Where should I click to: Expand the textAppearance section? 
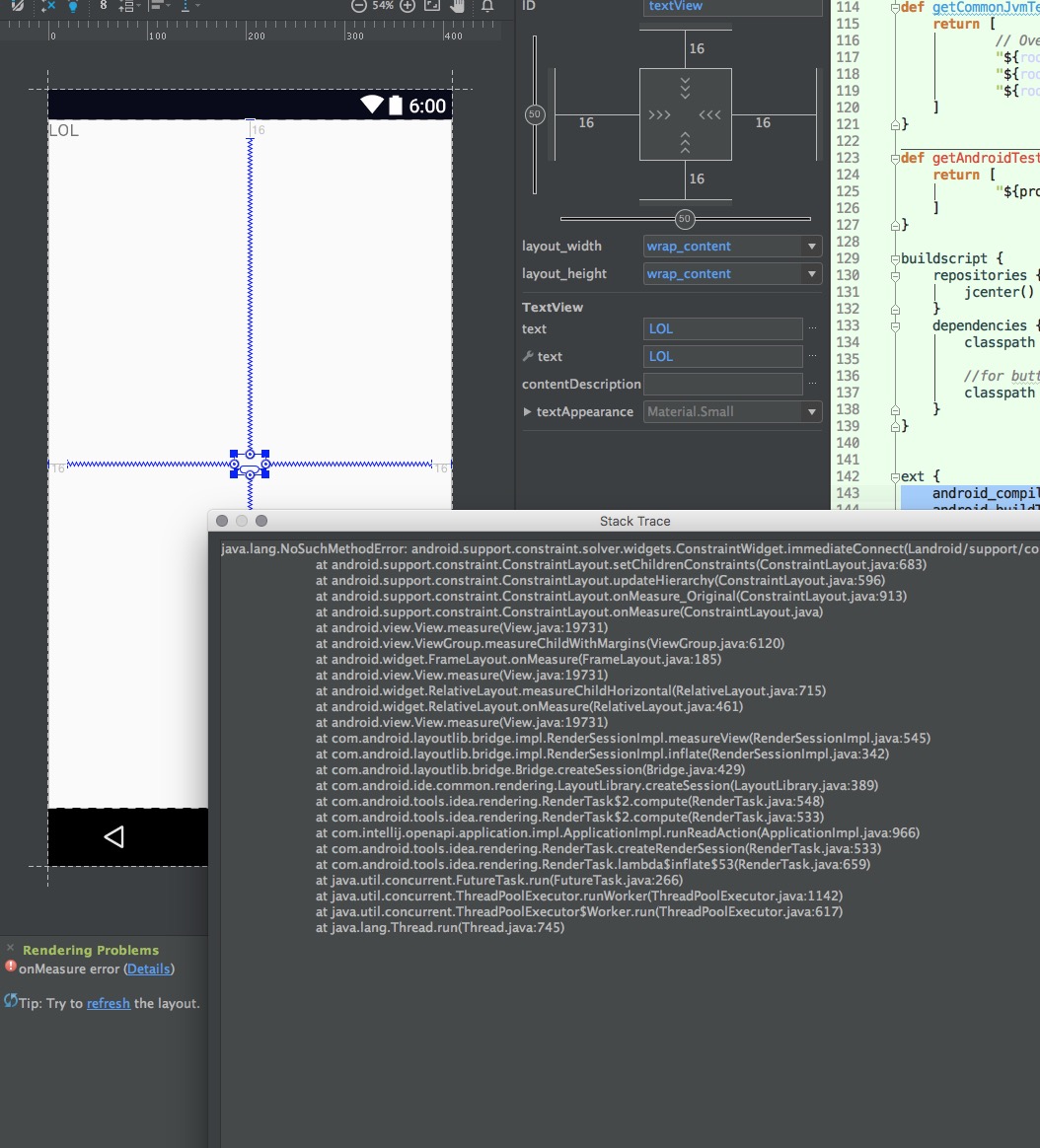coord(528,412)
